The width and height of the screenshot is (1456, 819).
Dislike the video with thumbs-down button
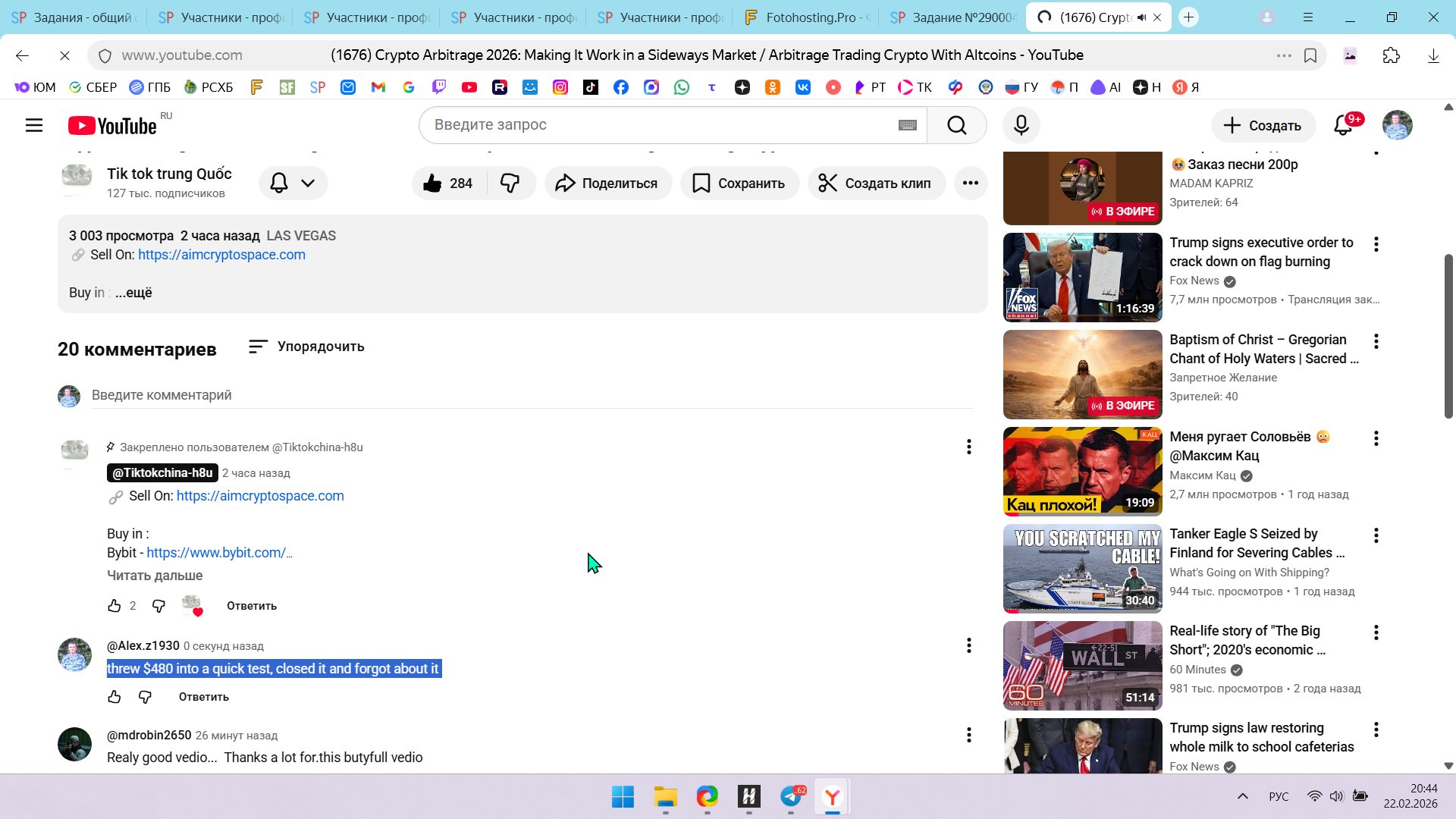(x=510, y=183)
